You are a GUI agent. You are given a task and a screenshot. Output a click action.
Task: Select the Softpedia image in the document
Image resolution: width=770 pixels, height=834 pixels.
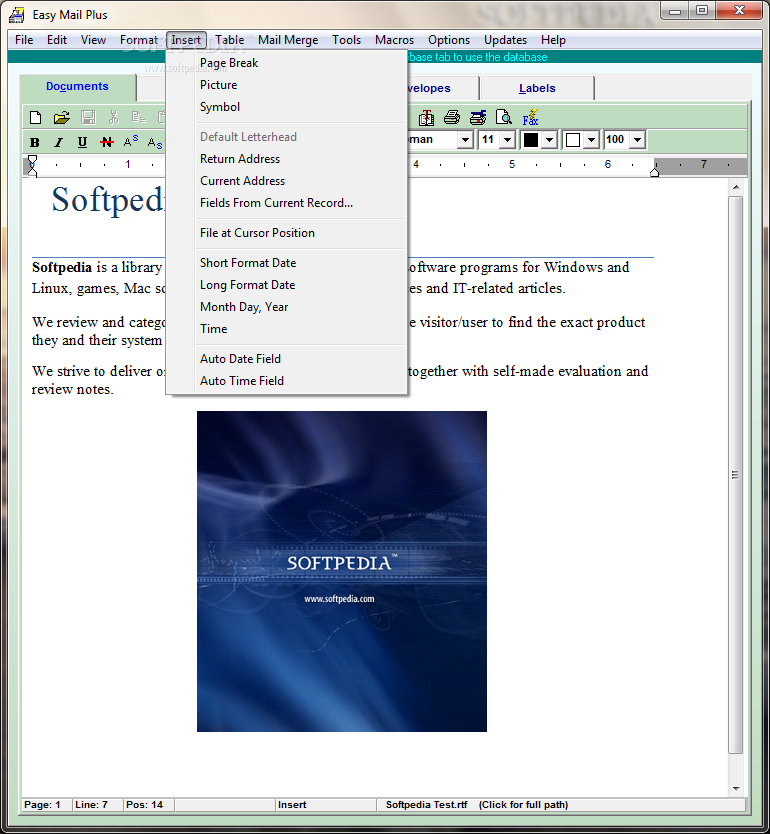tap(341, 571)
